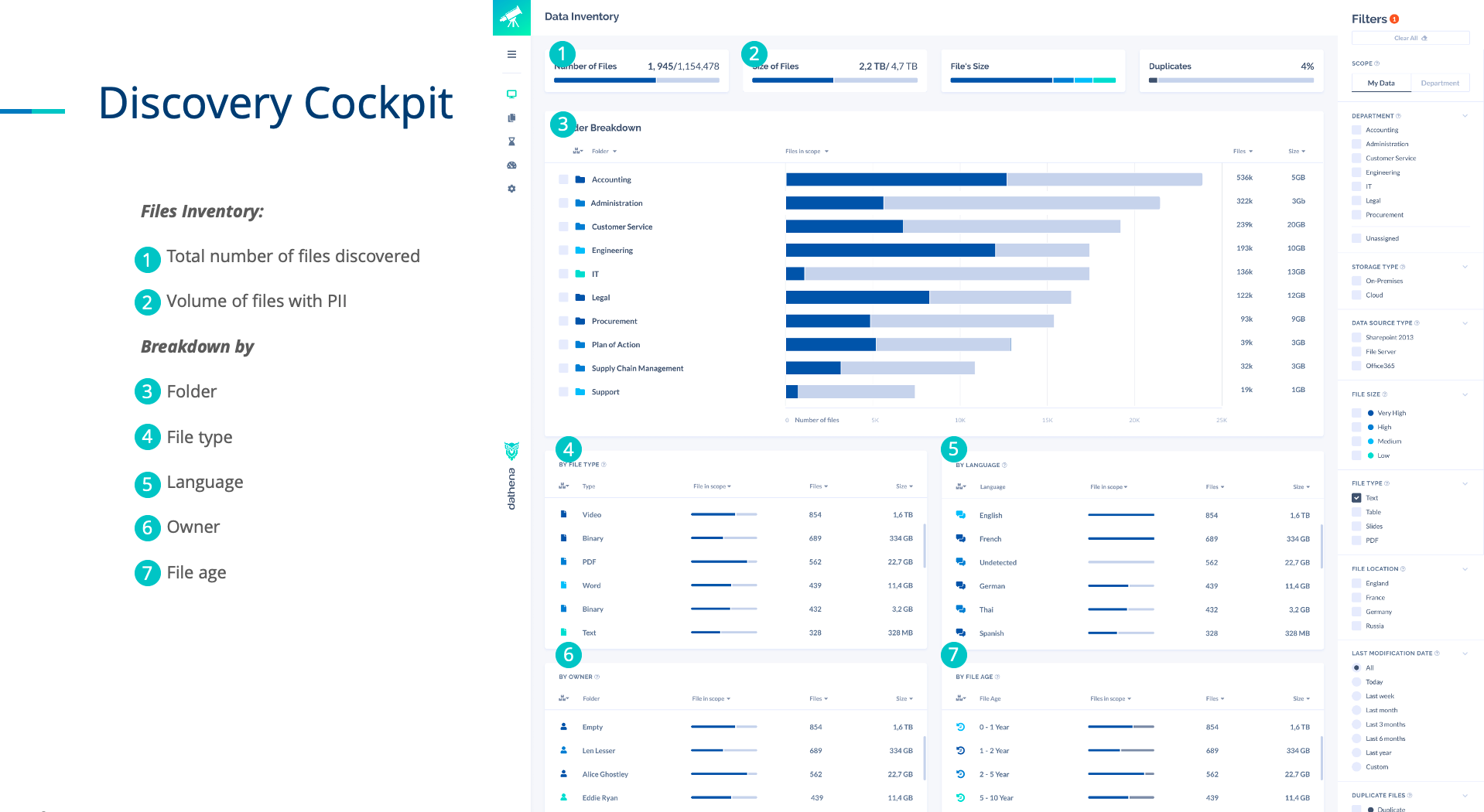Click the Data Inventory title

pos(582,16)
